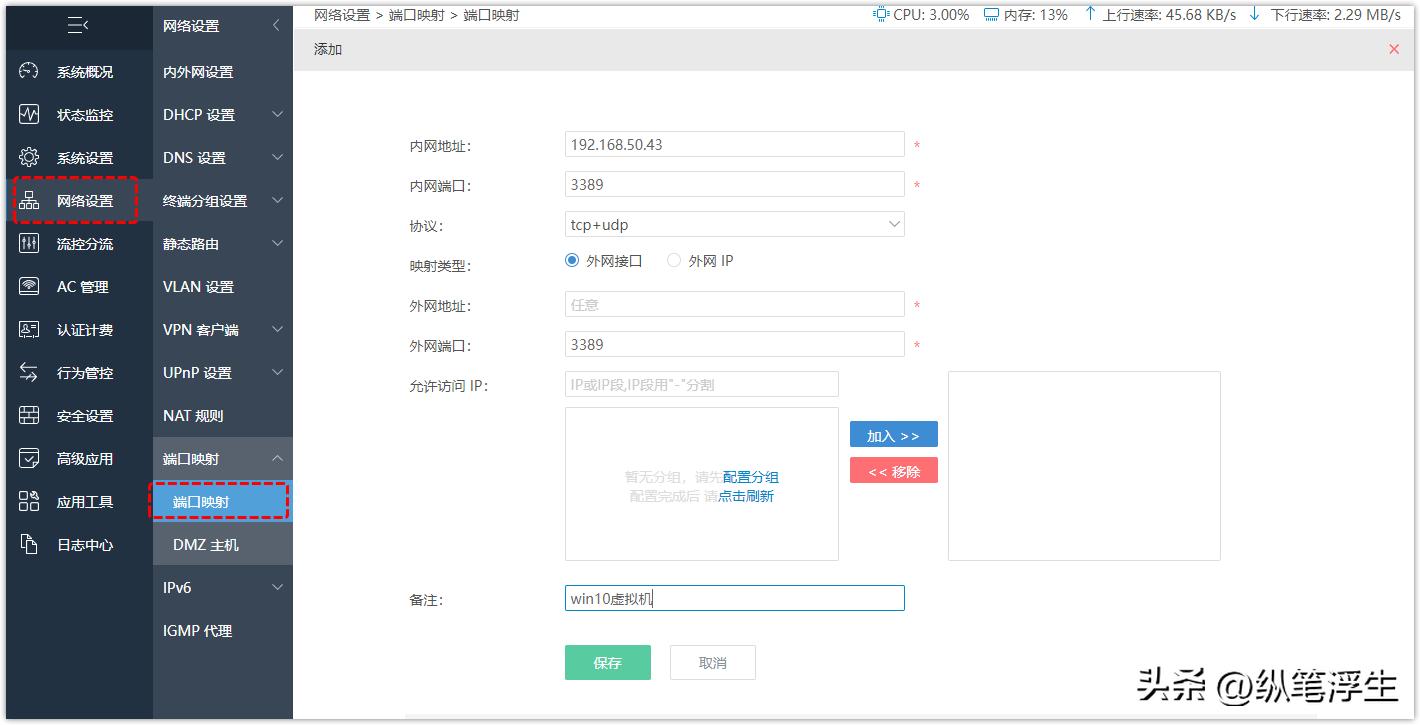Viewport: 1420px width, 725px height.
Task: Open the AC 管理 panel
Action: [x=80, y=286]
